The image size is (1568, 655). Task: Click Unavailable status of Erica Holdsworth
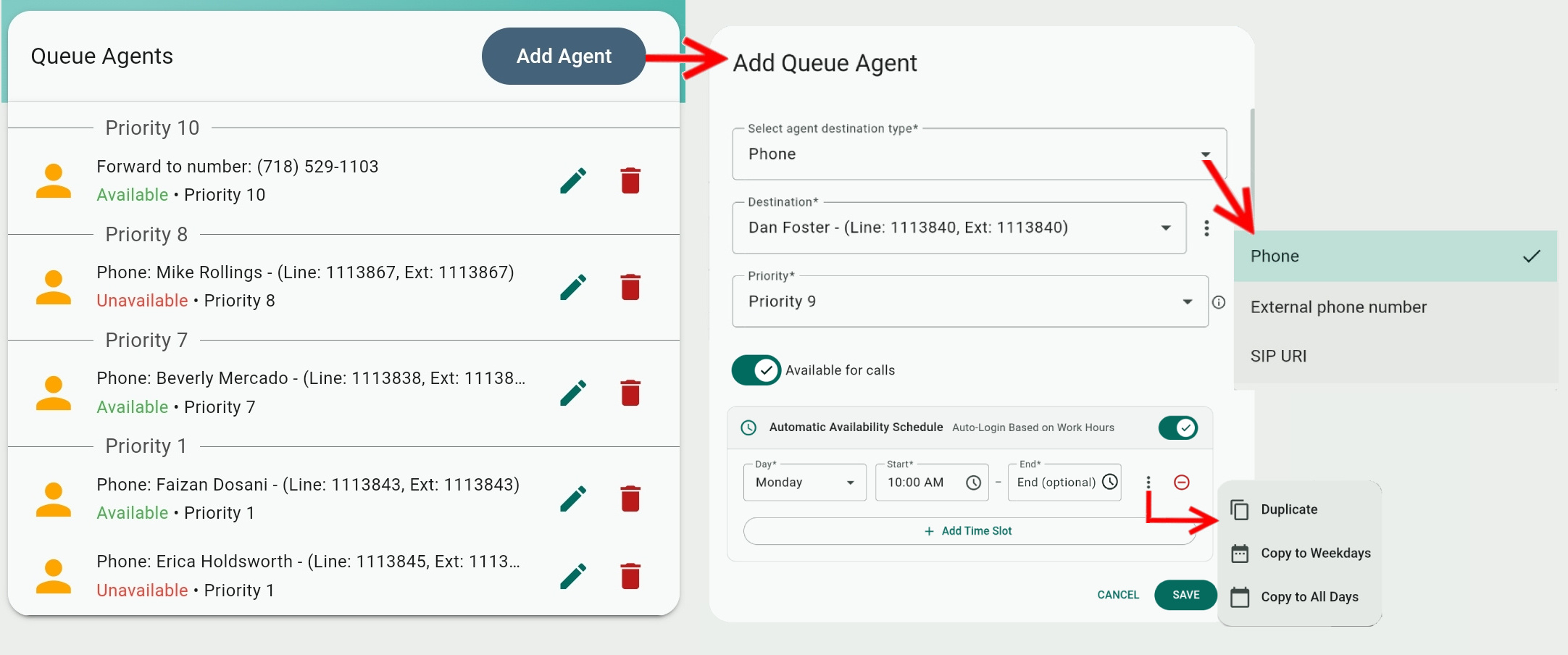[x=142, y=591]
